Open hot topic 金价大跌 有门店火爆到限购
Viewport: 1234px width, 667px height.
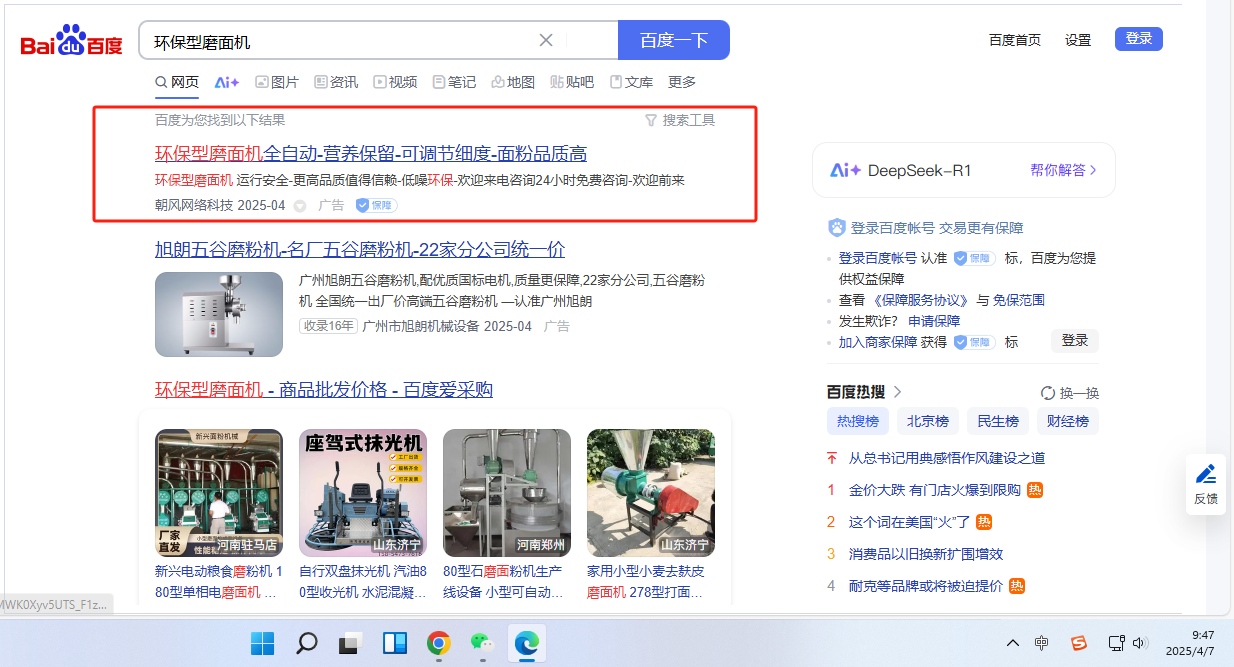935,490
